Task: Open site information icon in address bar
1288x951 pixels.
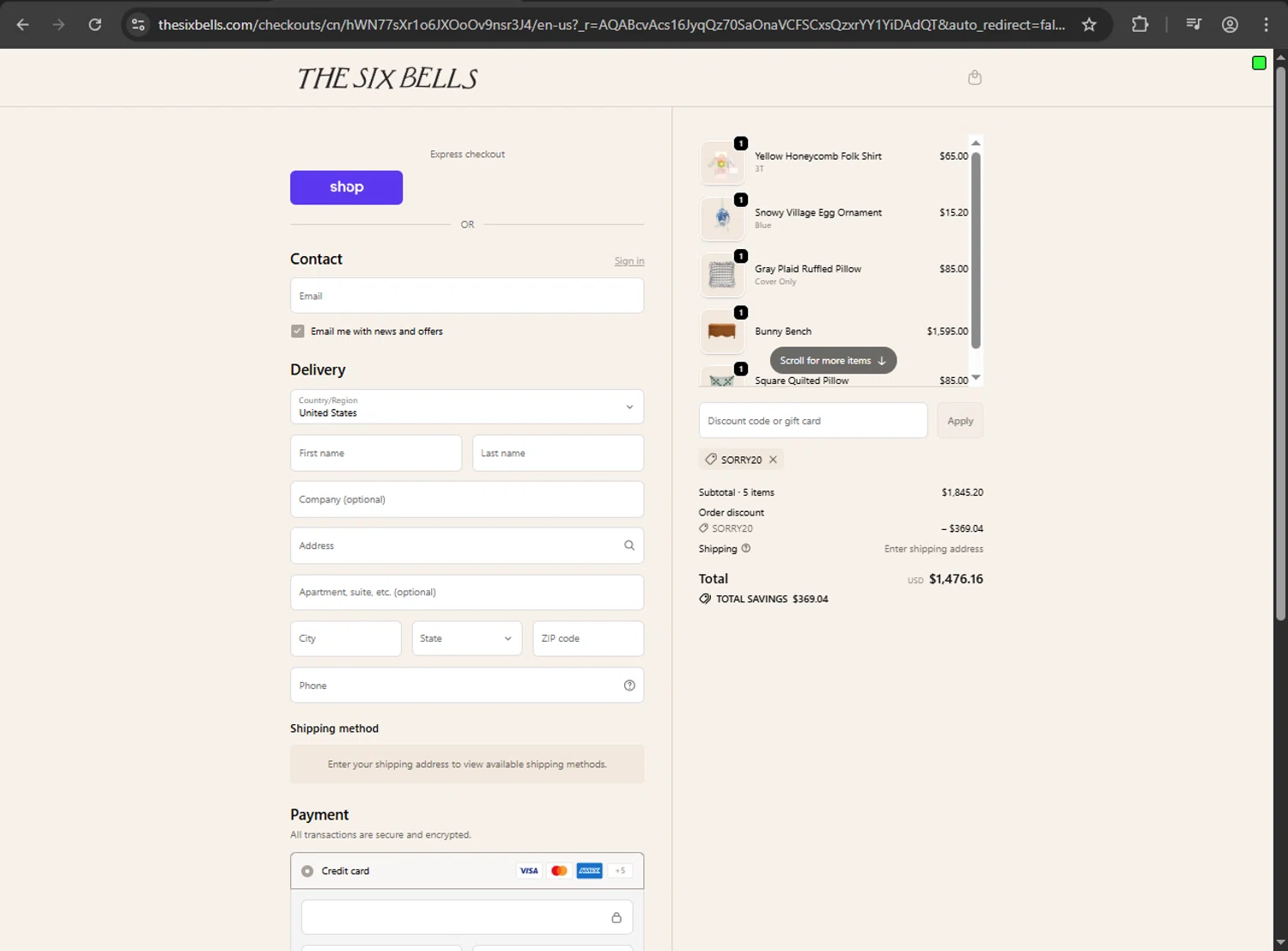Action: click(138, 25)
